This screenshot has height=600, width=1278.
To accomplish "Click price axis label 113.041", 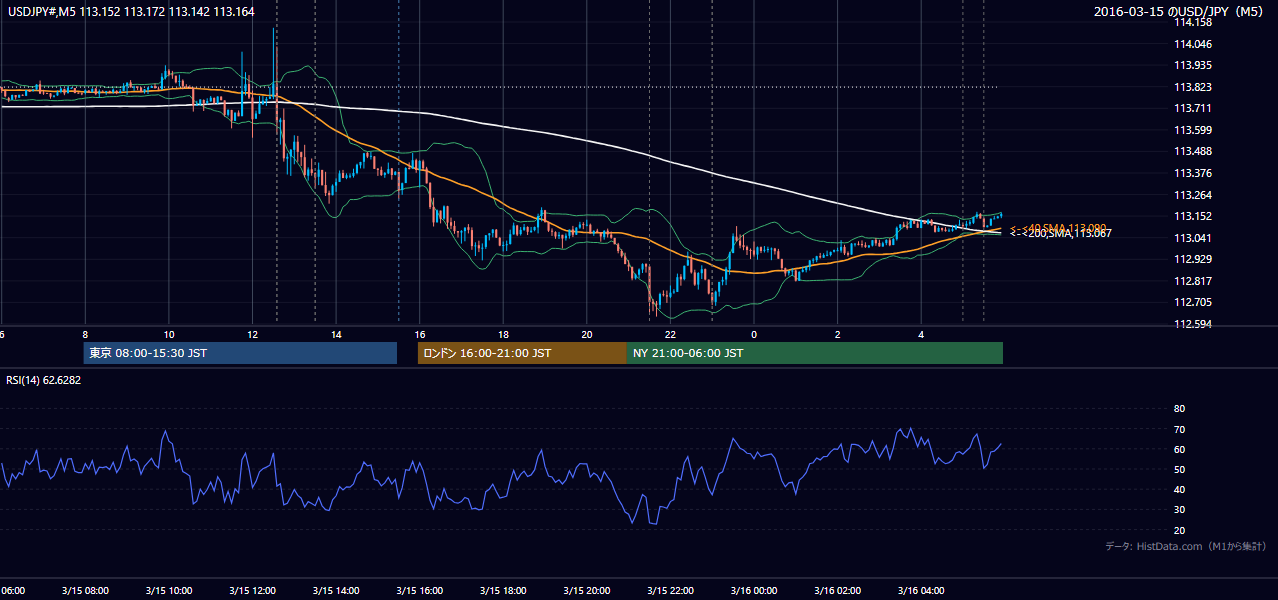I will pos(1193,238).
